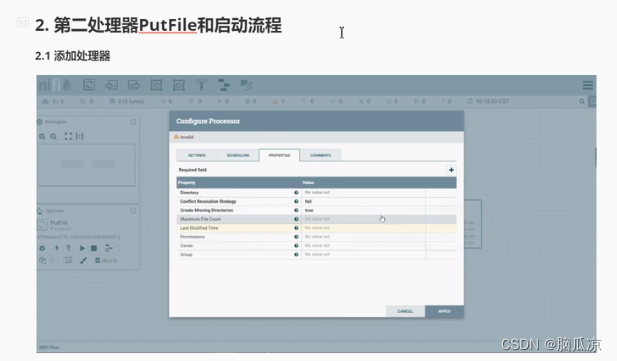Open the 'true' Create Missing Directories value

(x=363, y=210)
